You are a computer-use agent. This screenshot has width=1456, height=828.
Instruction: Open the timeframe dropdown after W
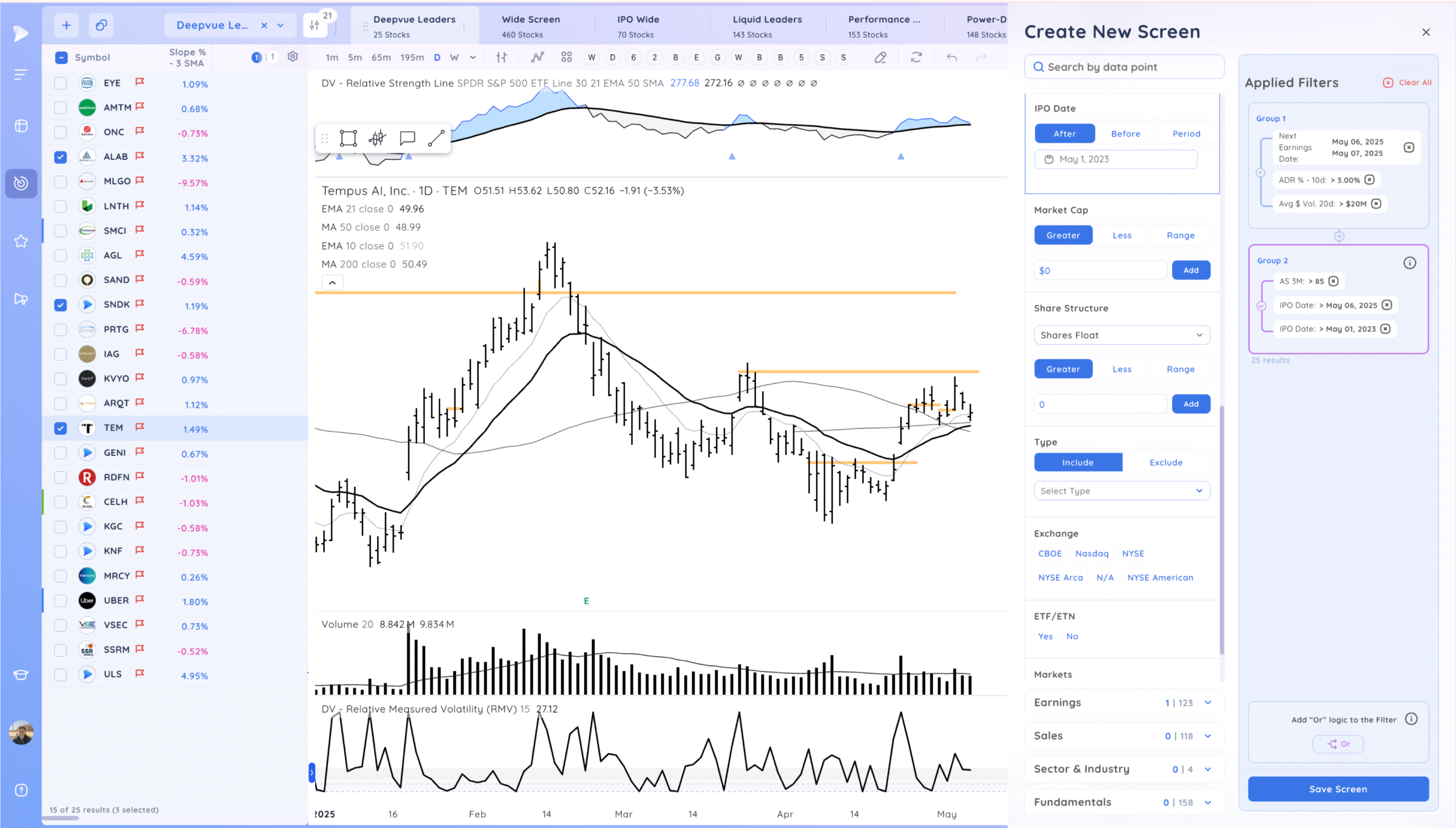473,57
